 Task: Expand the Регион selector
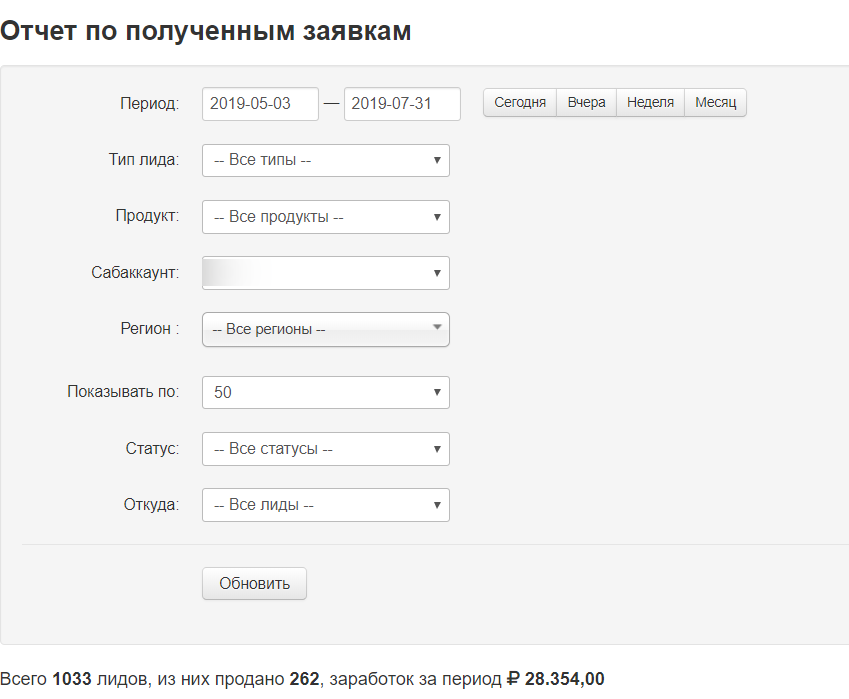(325, 329)
